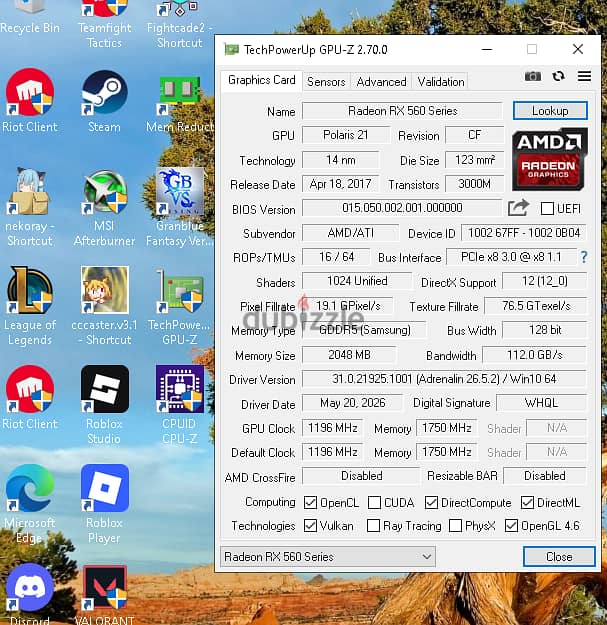
Task: Click the AMD Radeon Graphics logo
Action: [x=550, y=159]
